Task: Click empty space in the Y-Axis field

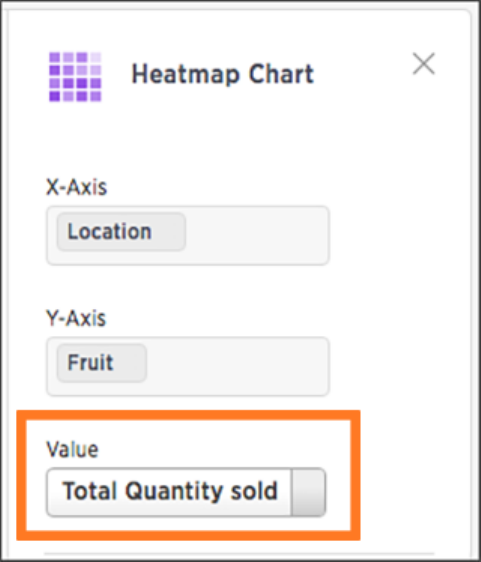Action: click(x=237, y=366)
